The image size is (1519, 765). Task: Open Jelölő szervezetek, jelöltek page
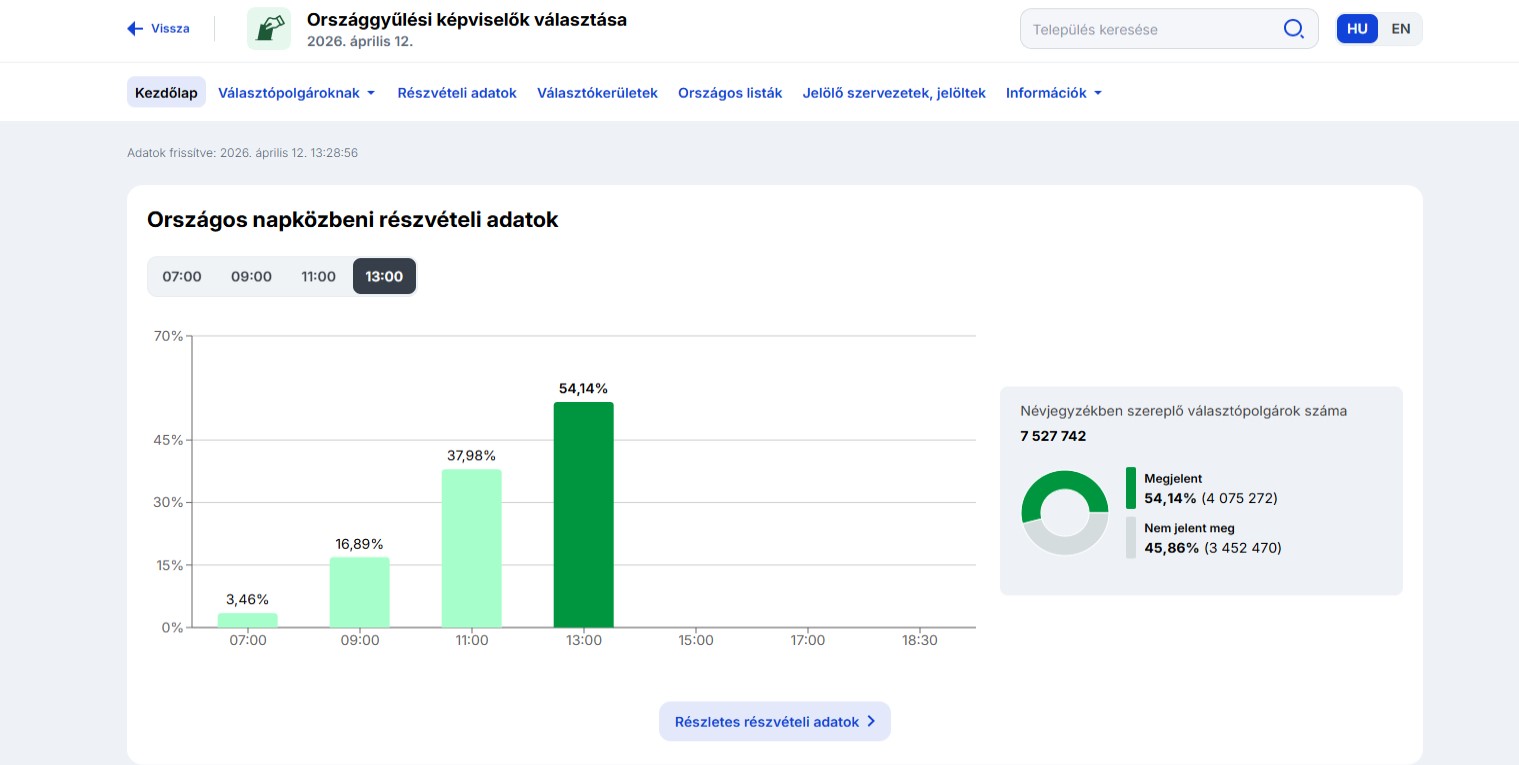(x=894, y=93)
